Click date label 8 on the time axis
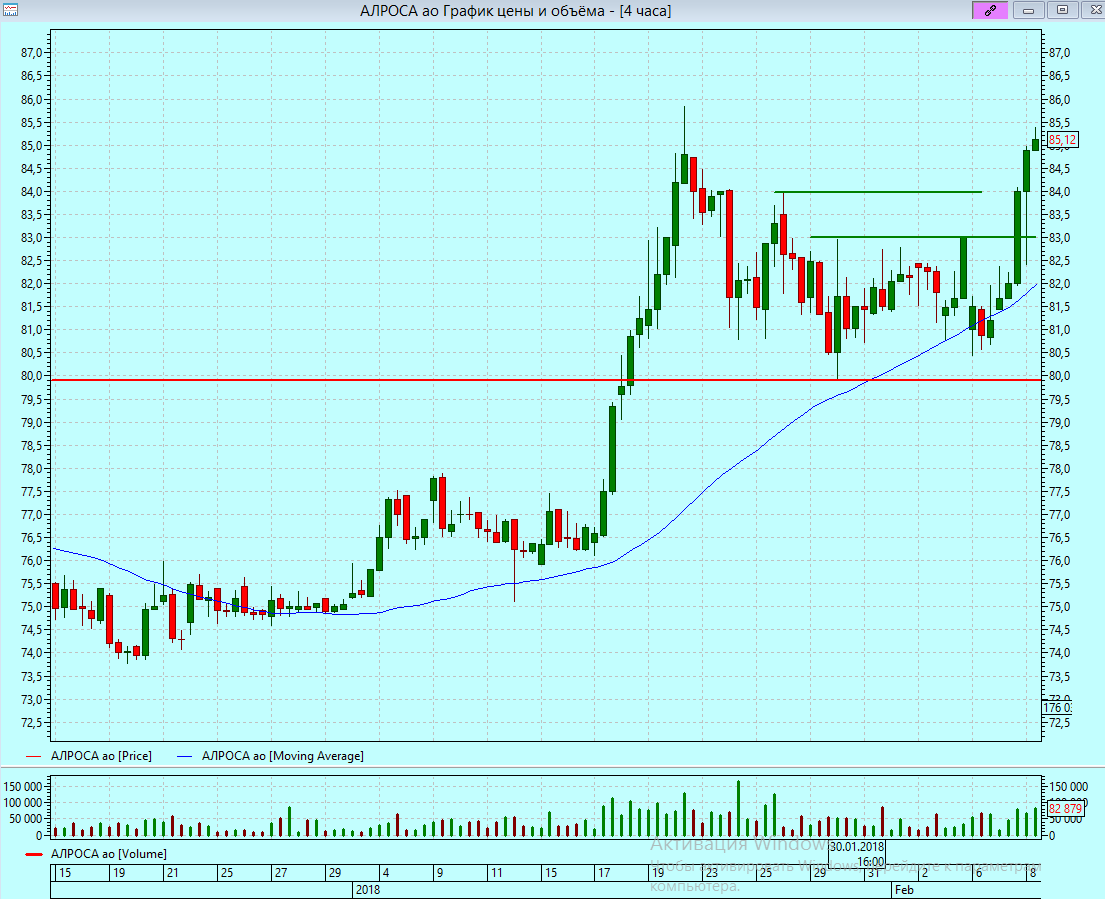This screenshot has width=1105, height=899. pos(1032,873)
